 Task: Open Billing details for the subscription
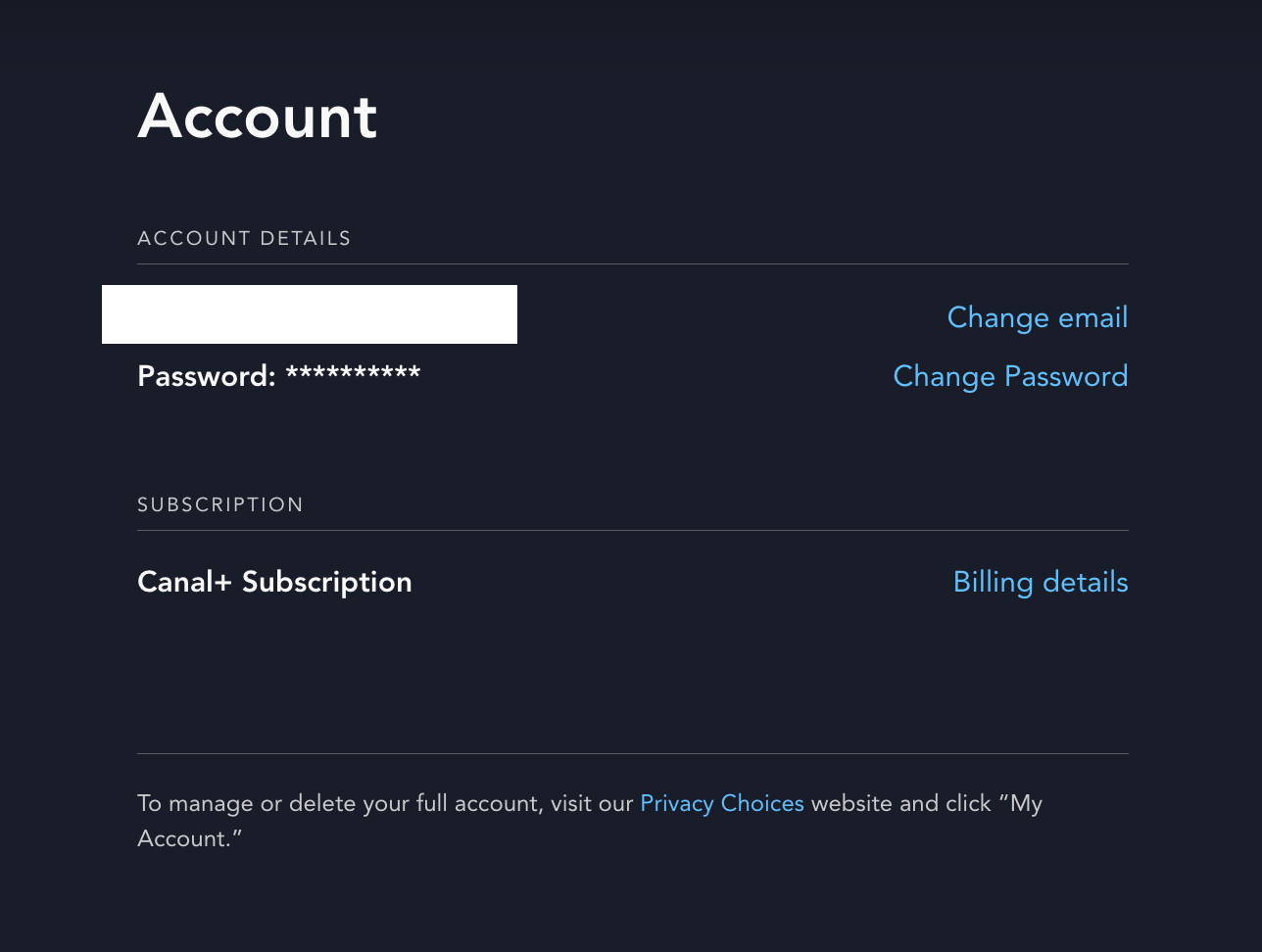pos(1041,582)
